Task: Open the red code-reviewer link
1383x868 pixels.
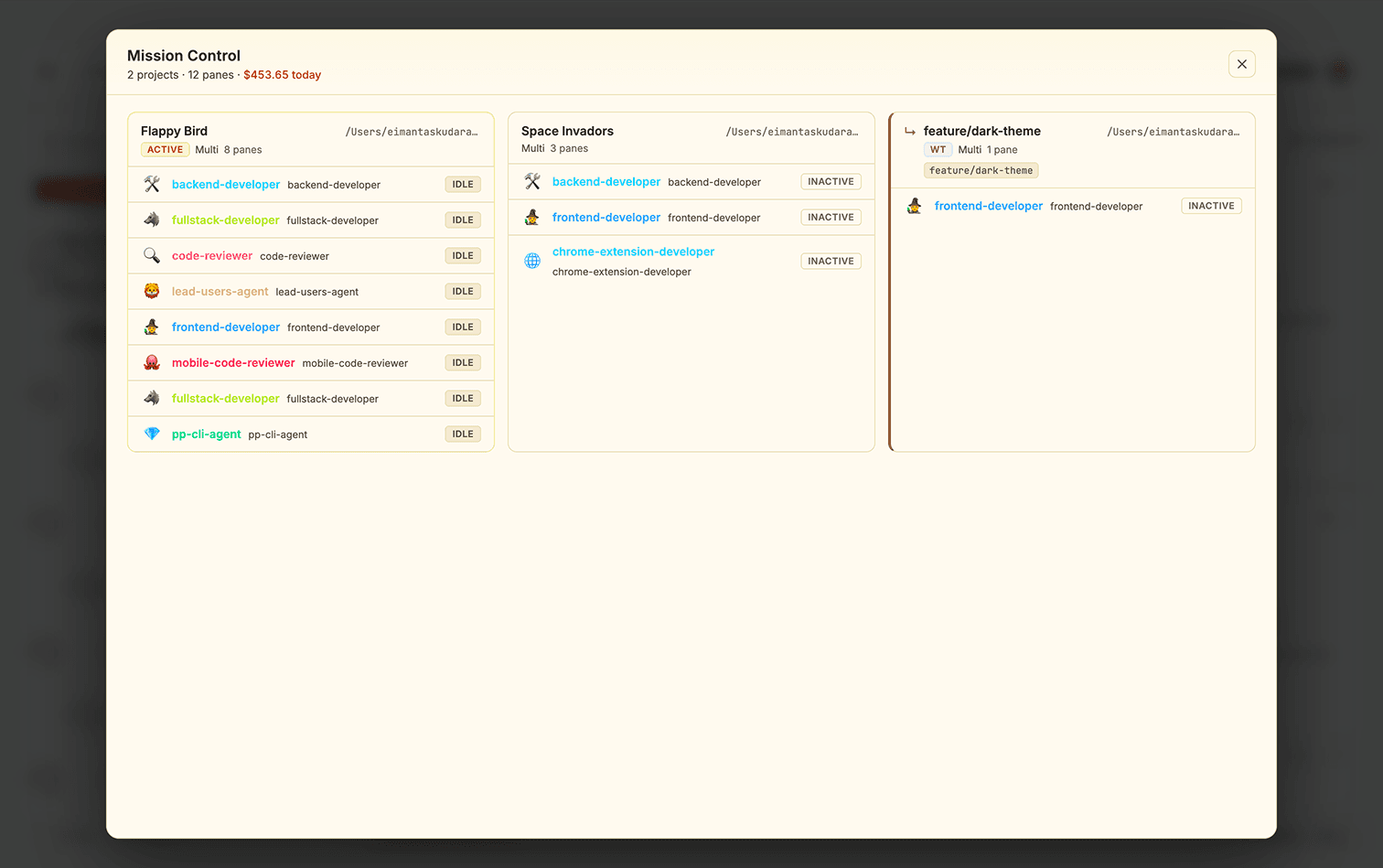Action: pos(212,255)
